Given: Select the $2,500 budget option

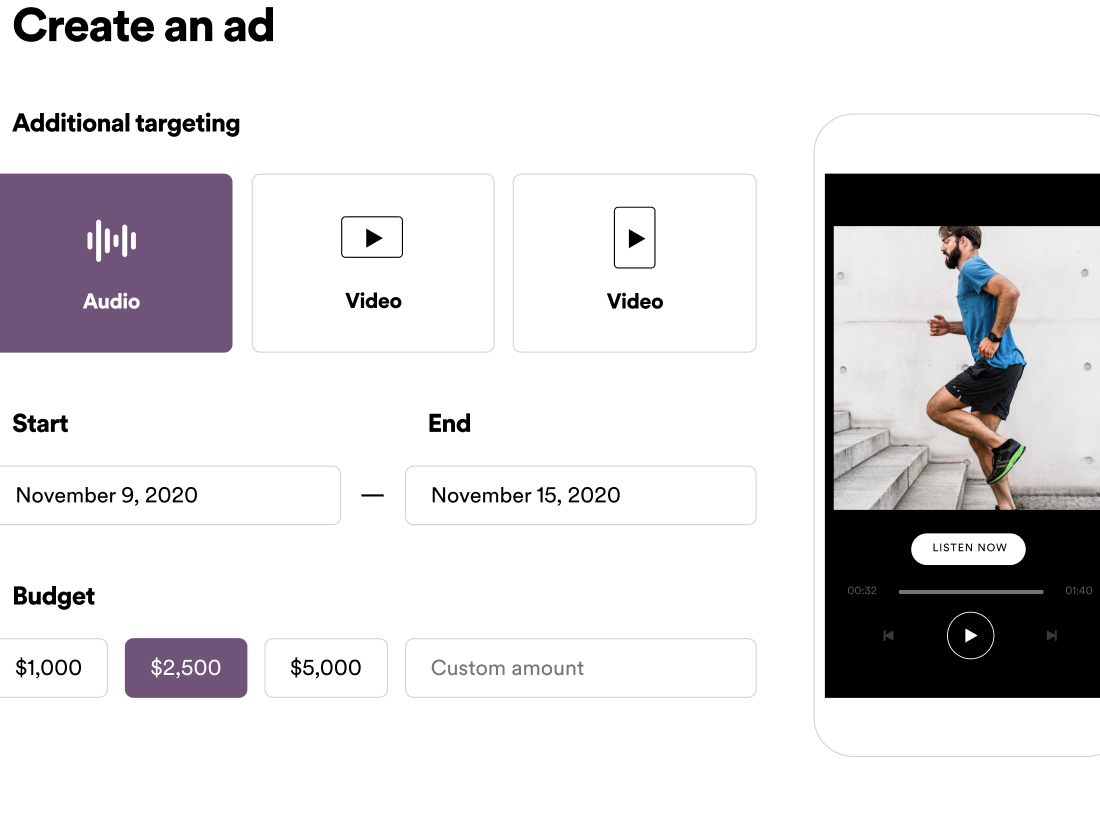Looking at the screenshot, I should [186, 668].
